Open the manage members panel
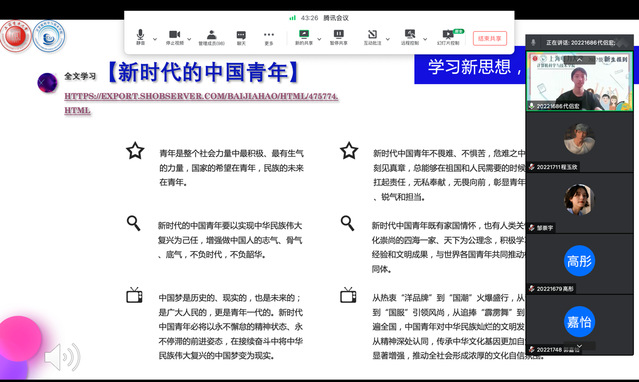This screenshot has width=639, height=382. point(211,37)
